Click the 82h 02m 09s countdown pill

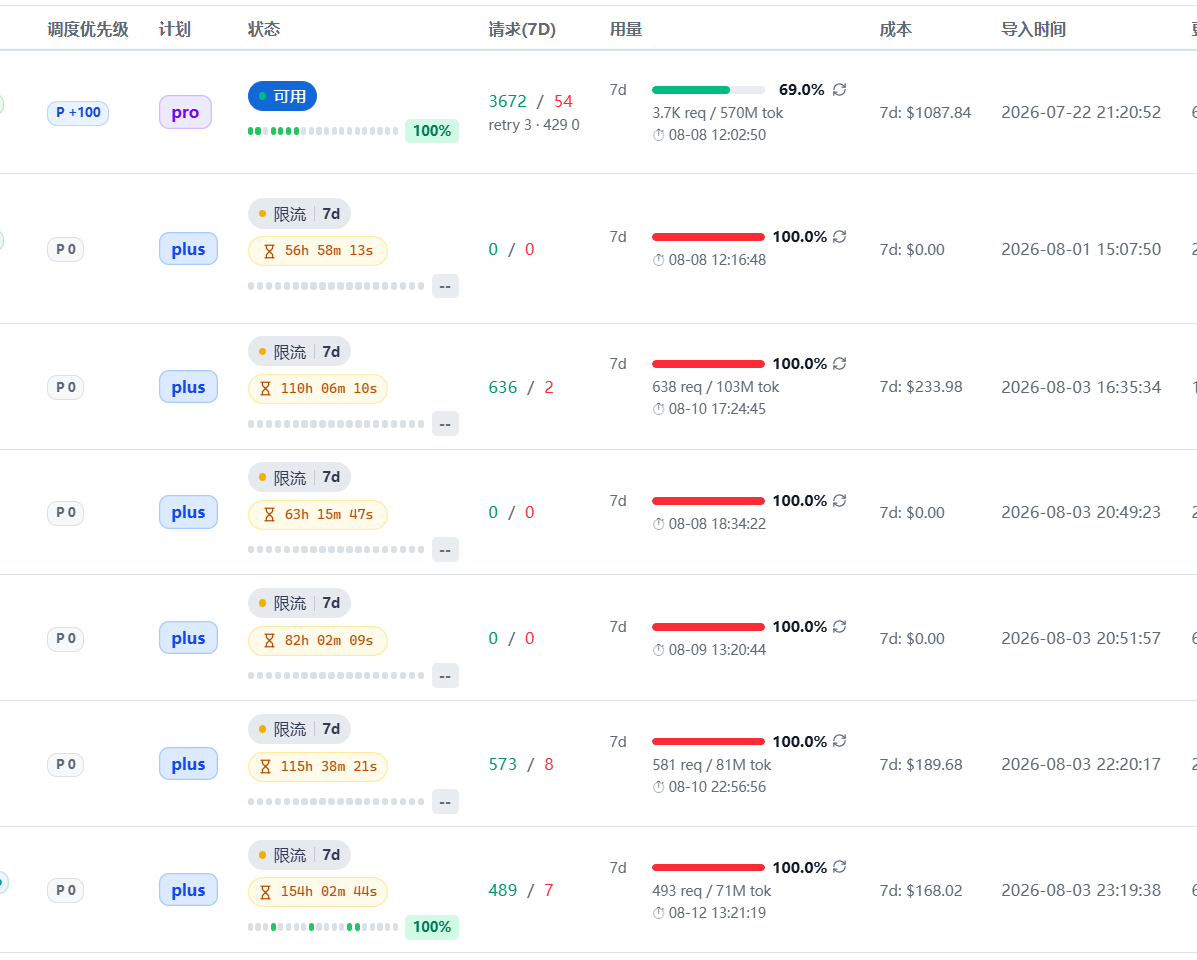coord(318,640)
